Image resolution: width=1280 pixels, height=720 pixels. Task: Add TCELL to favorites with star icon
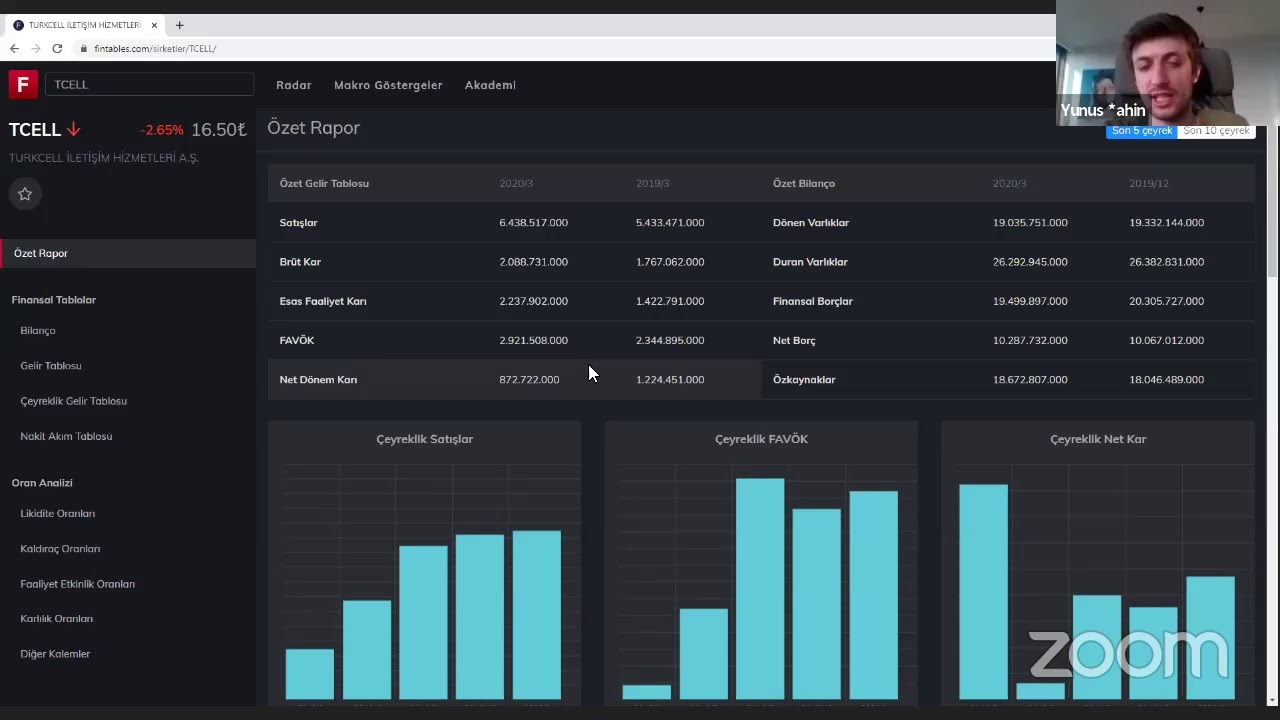[x=25, y=194]
